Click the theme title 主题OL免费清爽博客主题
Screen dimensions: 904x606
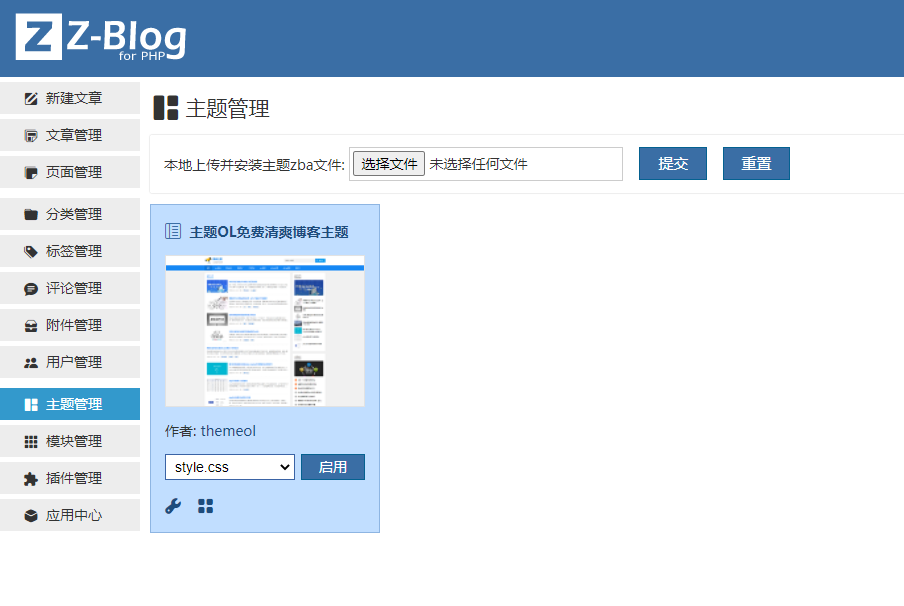(269, 232)
